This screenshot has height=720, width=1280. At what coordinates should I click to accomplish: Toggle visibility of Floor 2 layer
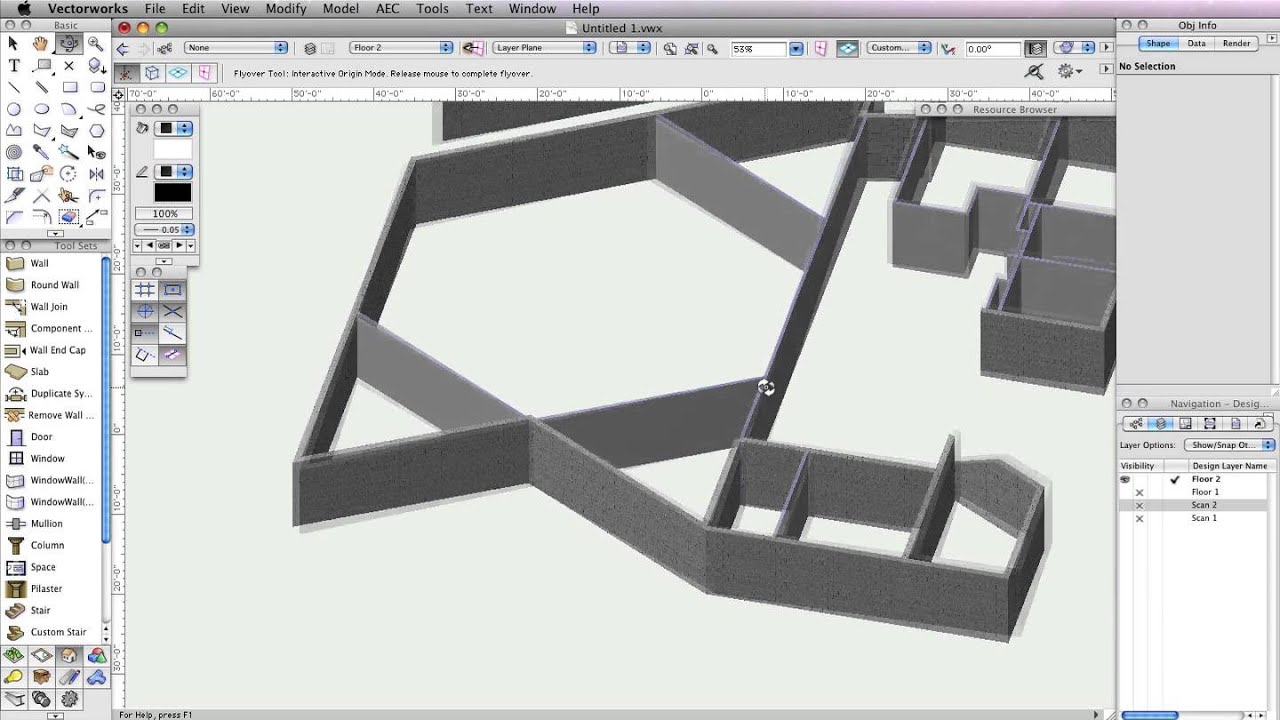[1125, 479]
